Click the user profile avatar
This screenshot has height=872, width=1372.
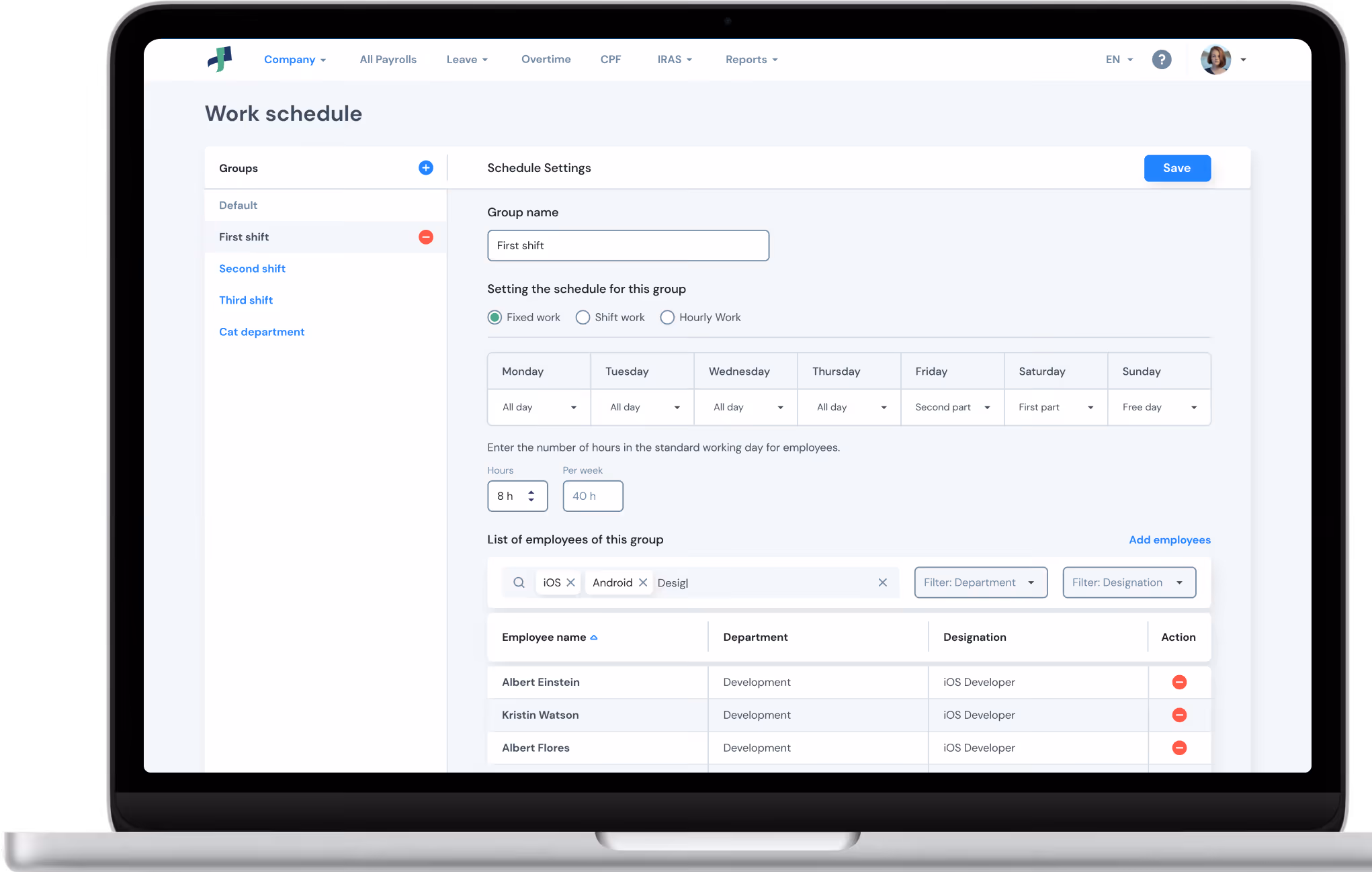click(1215, 60)
